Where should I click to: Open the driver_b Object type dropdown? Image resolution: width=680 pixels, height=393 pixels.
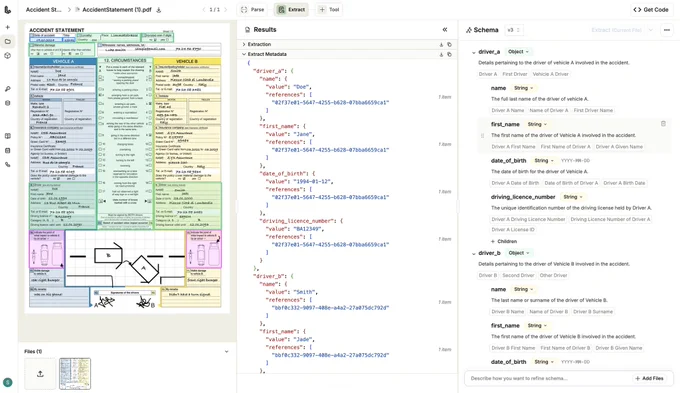pos(519,253)
